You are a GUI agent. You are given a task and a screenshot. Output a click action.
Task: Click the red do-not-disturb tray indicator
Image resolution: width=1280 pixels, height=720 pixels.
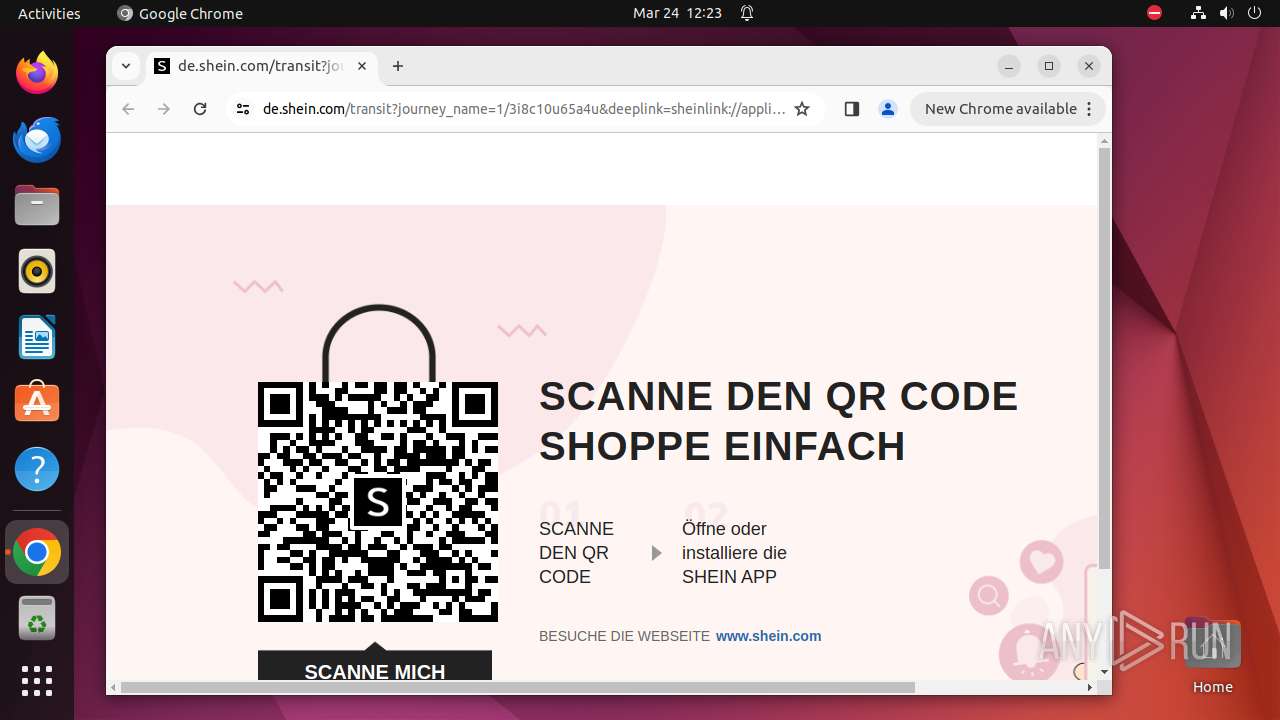click(1154, 13)
